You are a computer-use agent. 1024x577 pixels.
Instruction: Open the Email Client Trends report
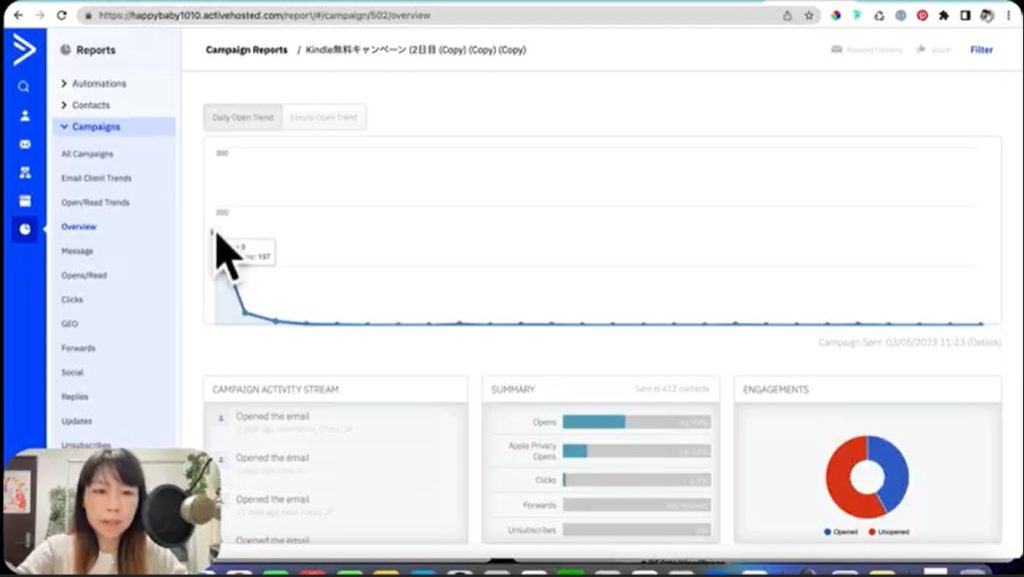point(96,178)
